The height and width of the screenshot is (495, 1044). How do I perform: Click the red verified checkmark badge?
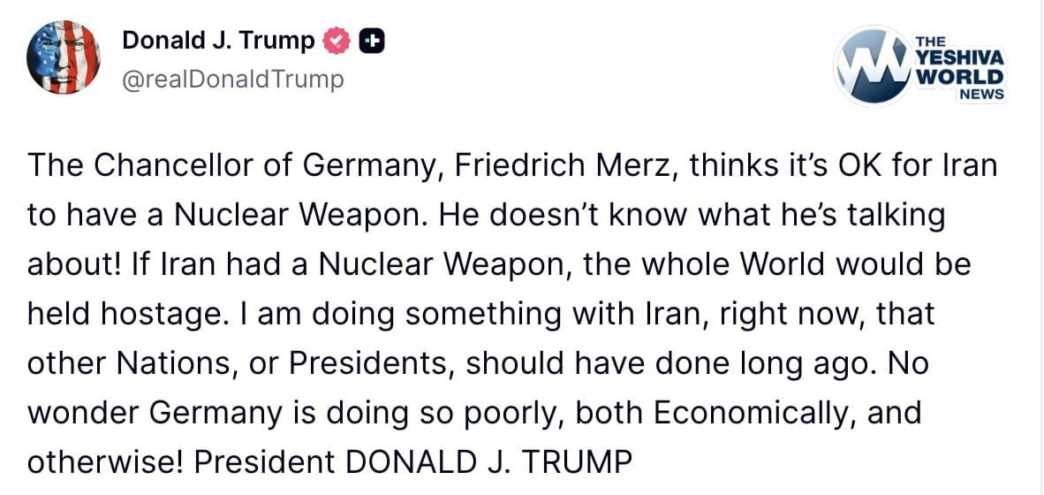coord(339,42)
